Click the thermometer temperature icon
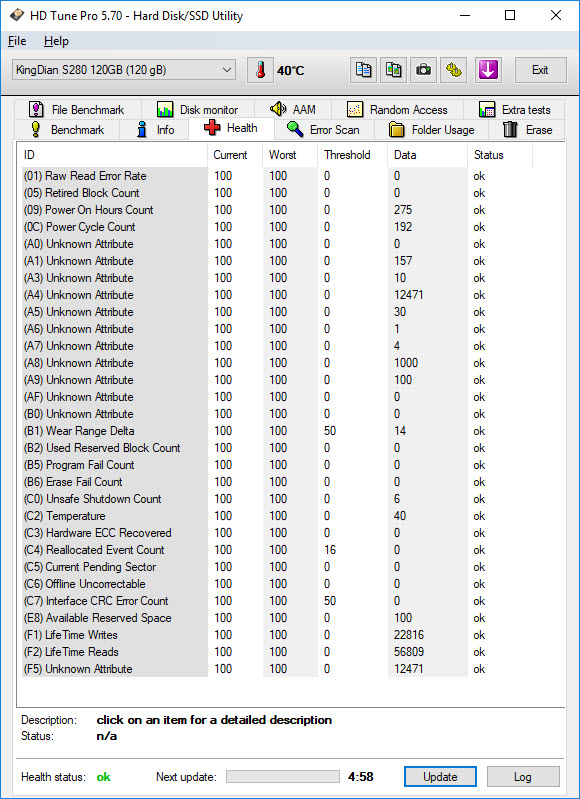Viewport: 580px width, 799px height. [x=260, y=70]
